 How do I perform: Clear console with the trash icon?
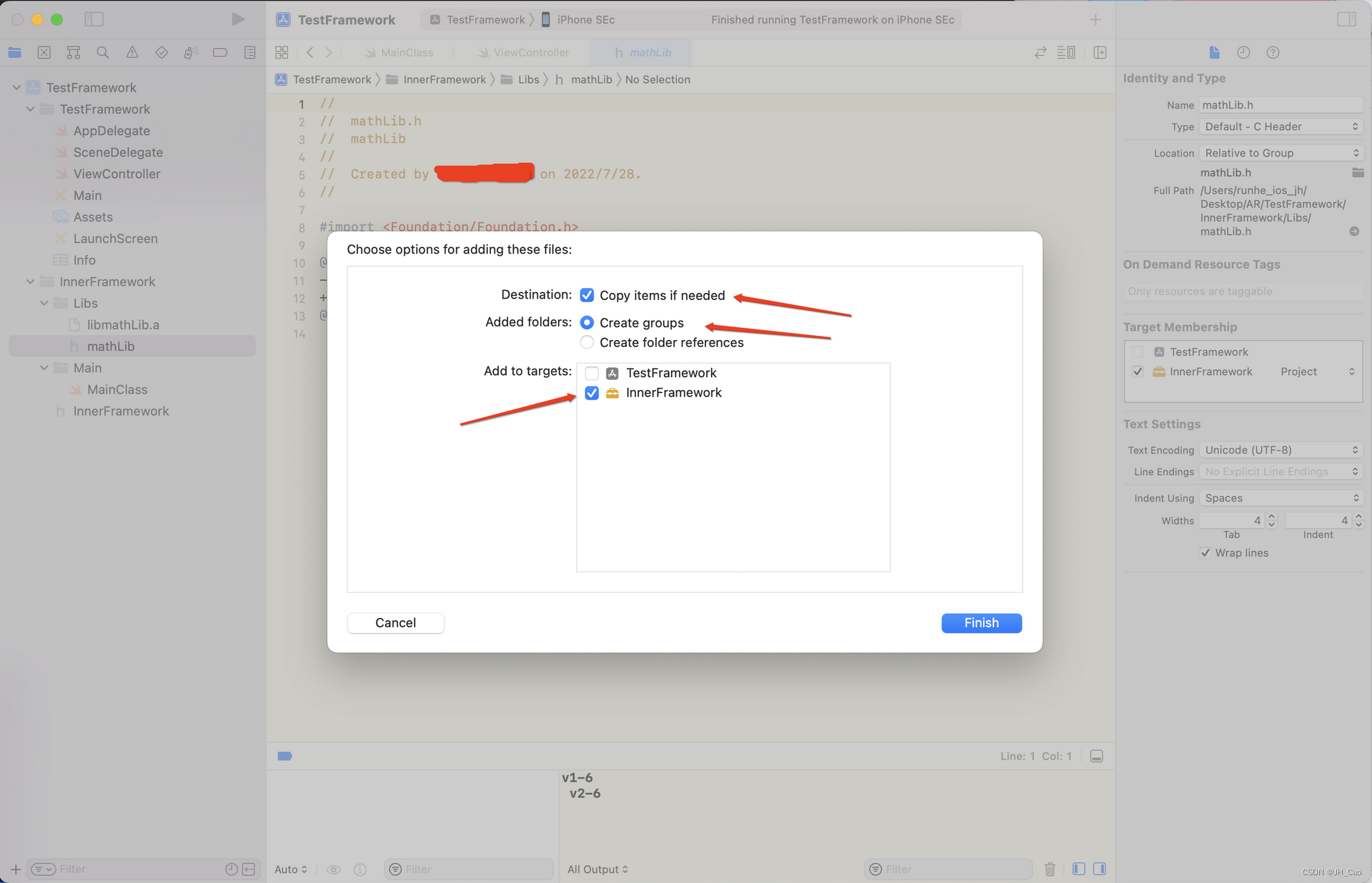pyautogui.click(x=1050, y=869)
